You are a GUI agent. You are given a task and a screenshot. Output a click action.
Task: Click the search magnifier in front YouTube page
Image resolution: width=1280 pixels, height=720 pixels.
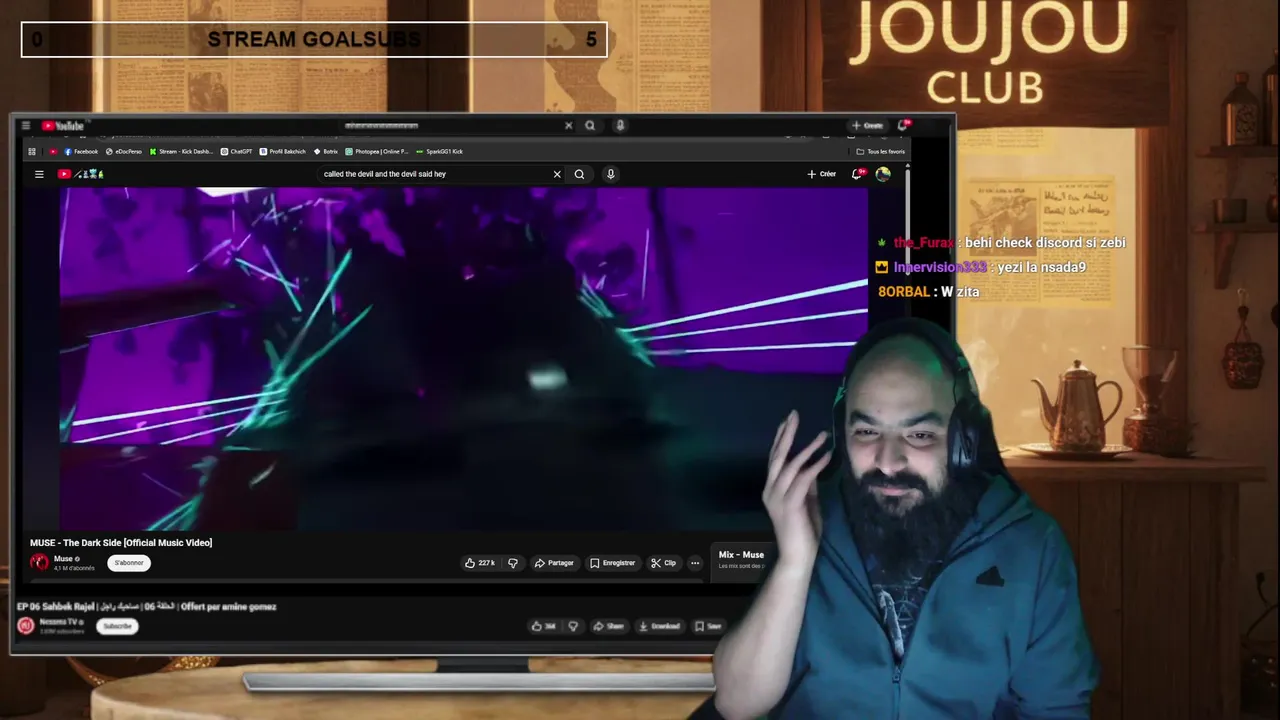coord(579,174)
